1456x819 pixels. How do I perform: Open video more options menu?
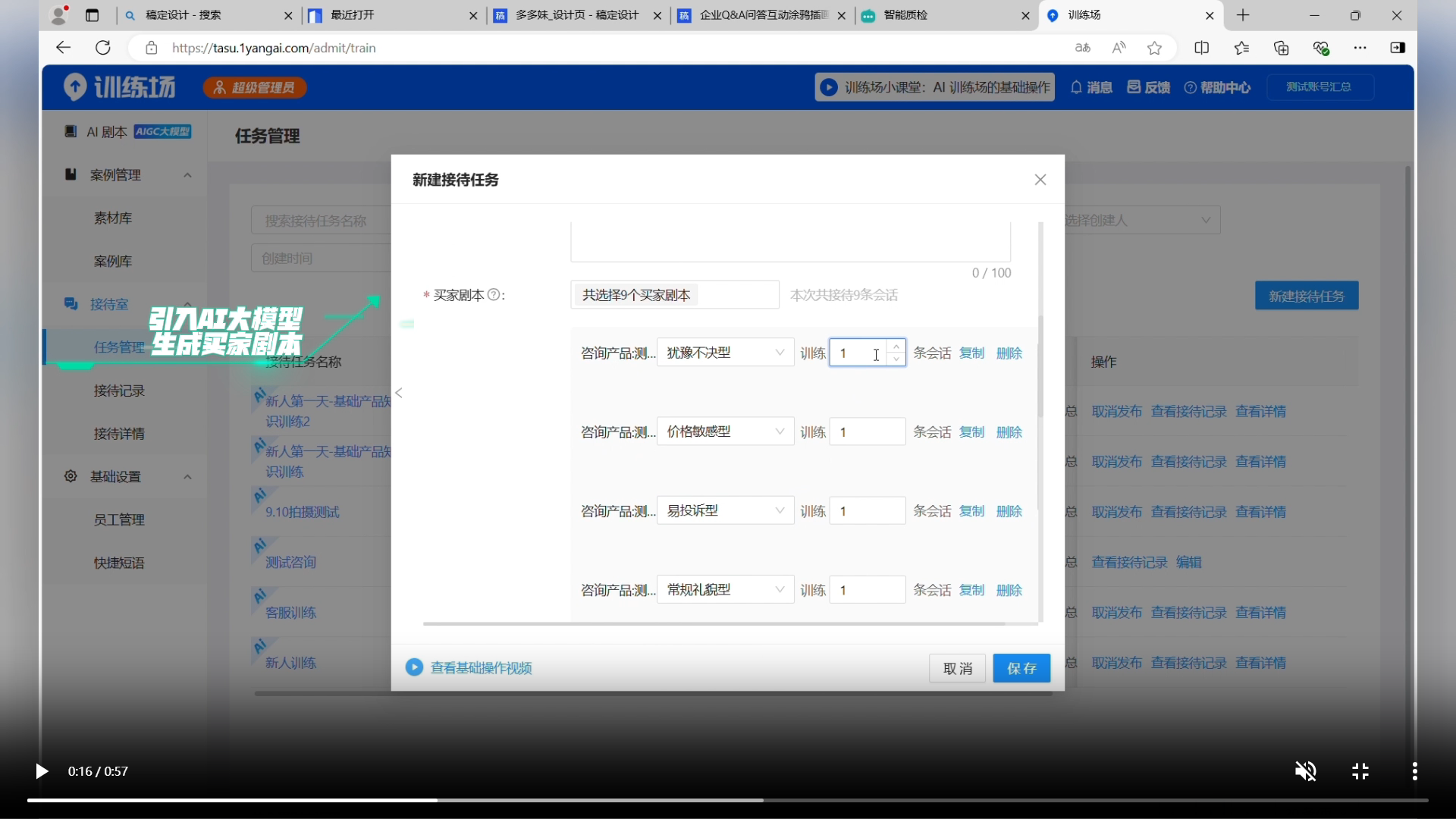(1414, 771)
